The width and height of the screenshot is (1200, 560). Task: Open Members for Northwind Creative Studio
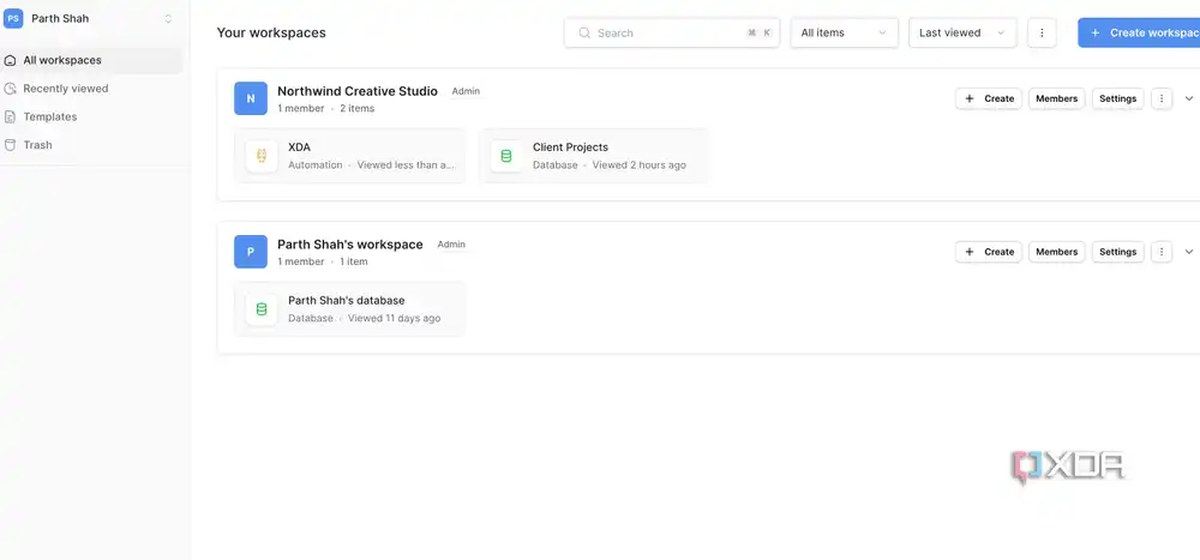(1056, 98)
